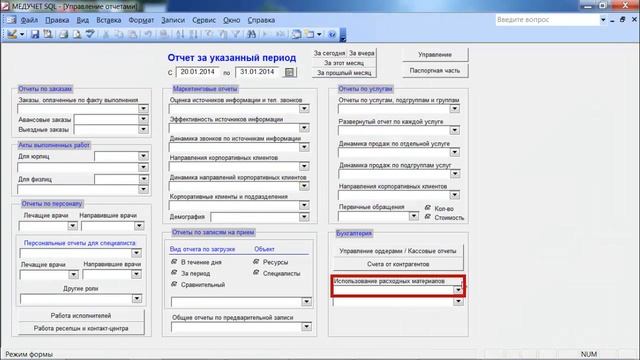Click the 'Управление' button
Image resolution: width=640 pixels, height=360 pixels.
(435, 54)
